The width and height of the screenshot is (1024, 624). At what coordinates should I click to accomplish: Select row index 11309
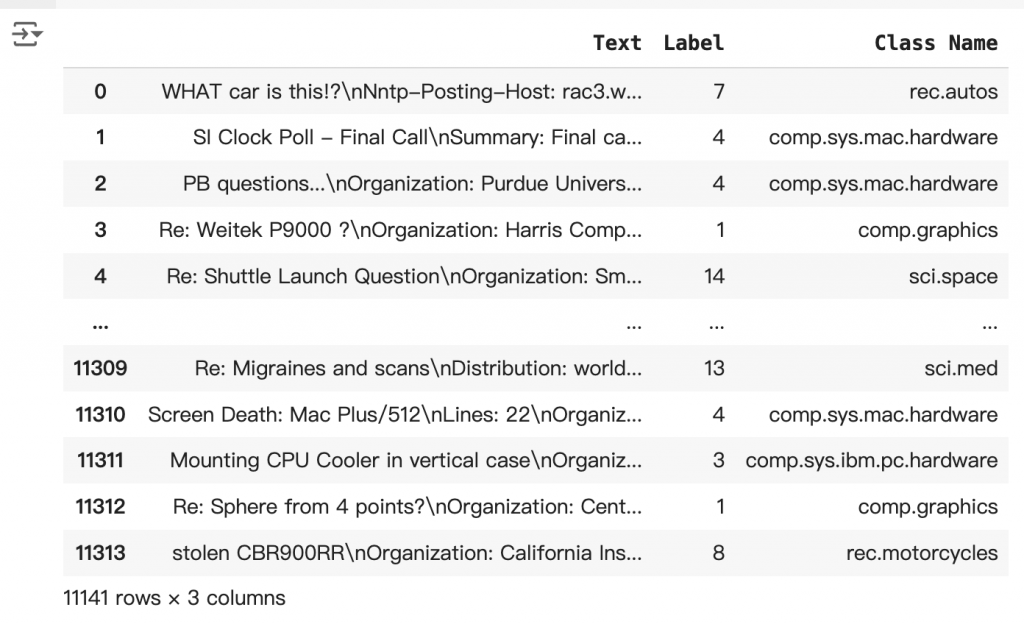pos(100,368)
